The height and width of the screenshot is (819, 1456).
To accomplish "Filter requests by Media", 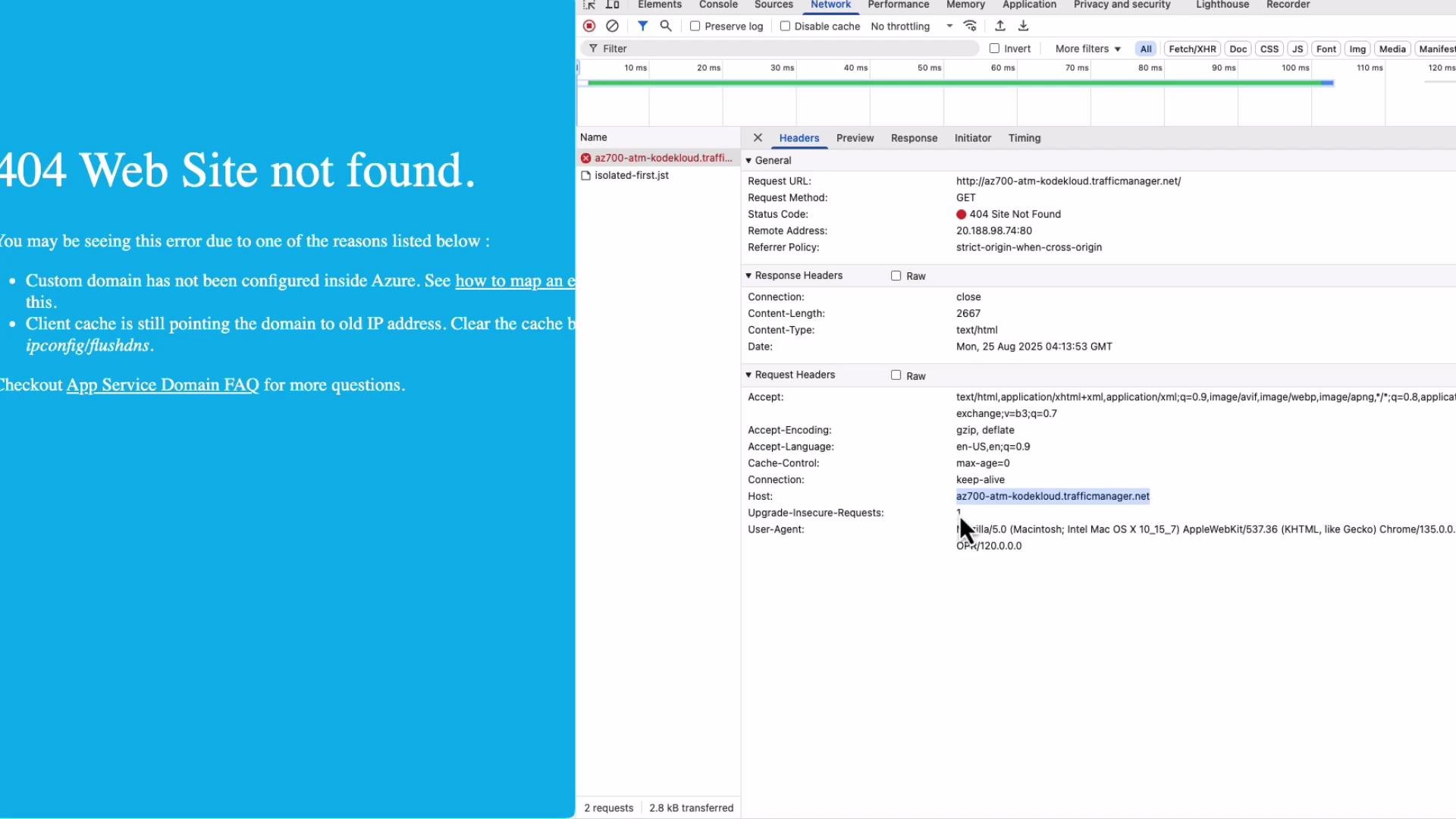I will click(1392, 49).
